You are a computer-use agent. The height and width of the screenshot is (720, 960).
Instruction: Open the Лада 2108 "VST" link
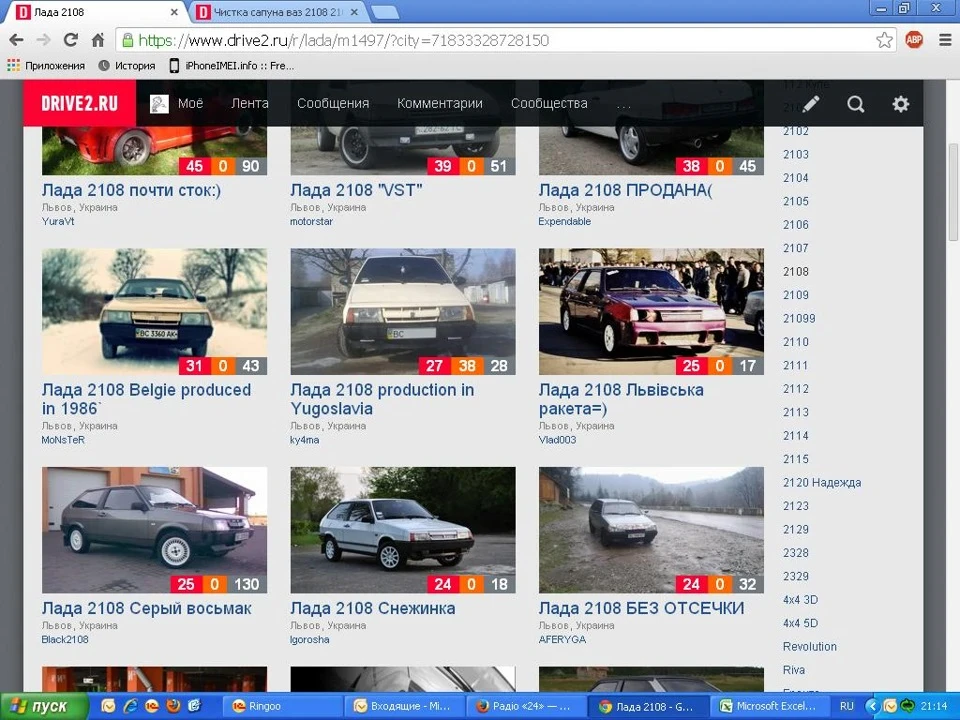[356, 190]
